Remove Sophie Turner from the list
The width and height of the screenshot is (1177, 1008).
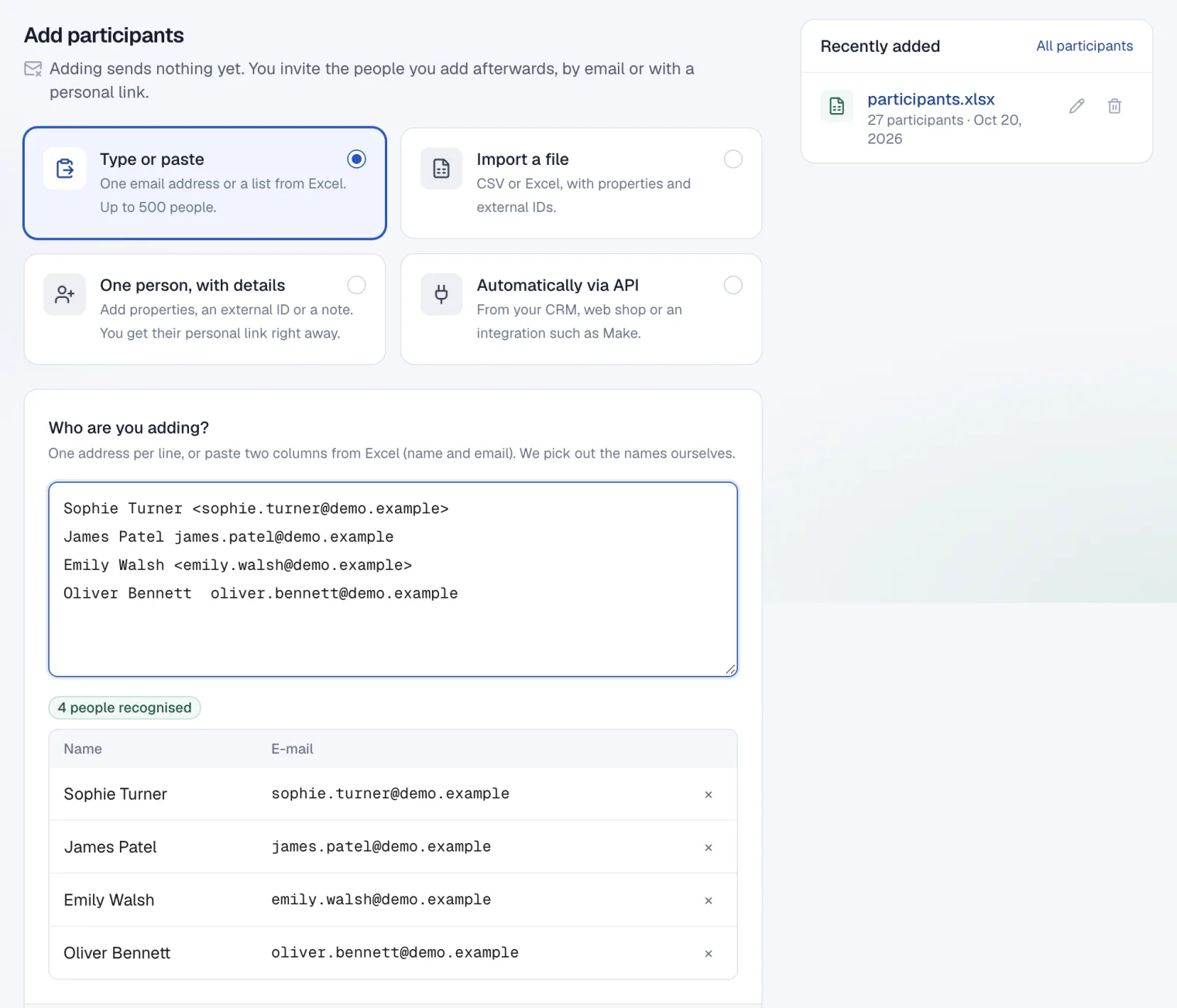709,794
